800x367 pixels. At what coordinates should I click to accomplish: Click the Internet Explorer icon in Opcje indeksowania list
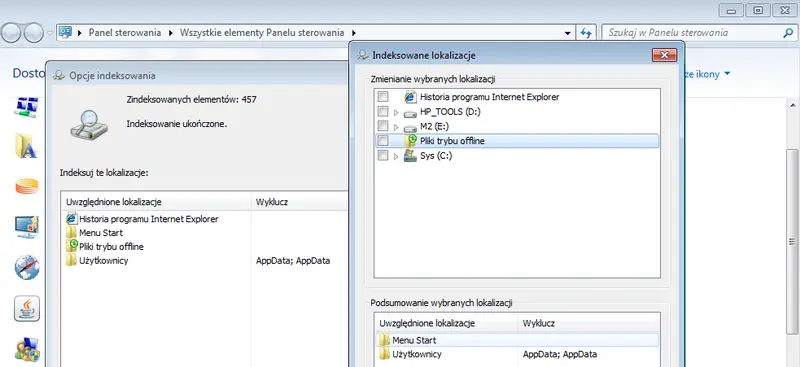[71, 219]
